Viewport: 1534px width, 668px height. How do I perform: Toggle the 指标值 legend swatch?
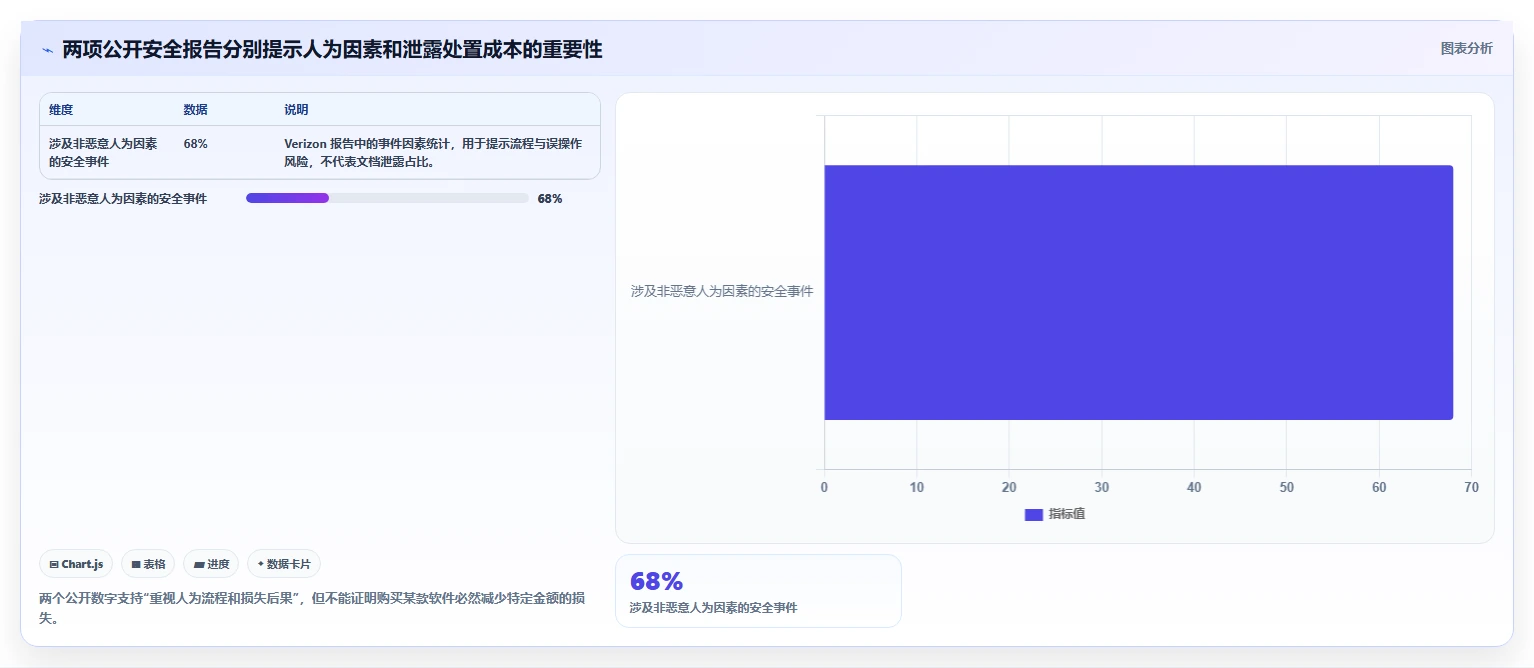[1034, 514]
